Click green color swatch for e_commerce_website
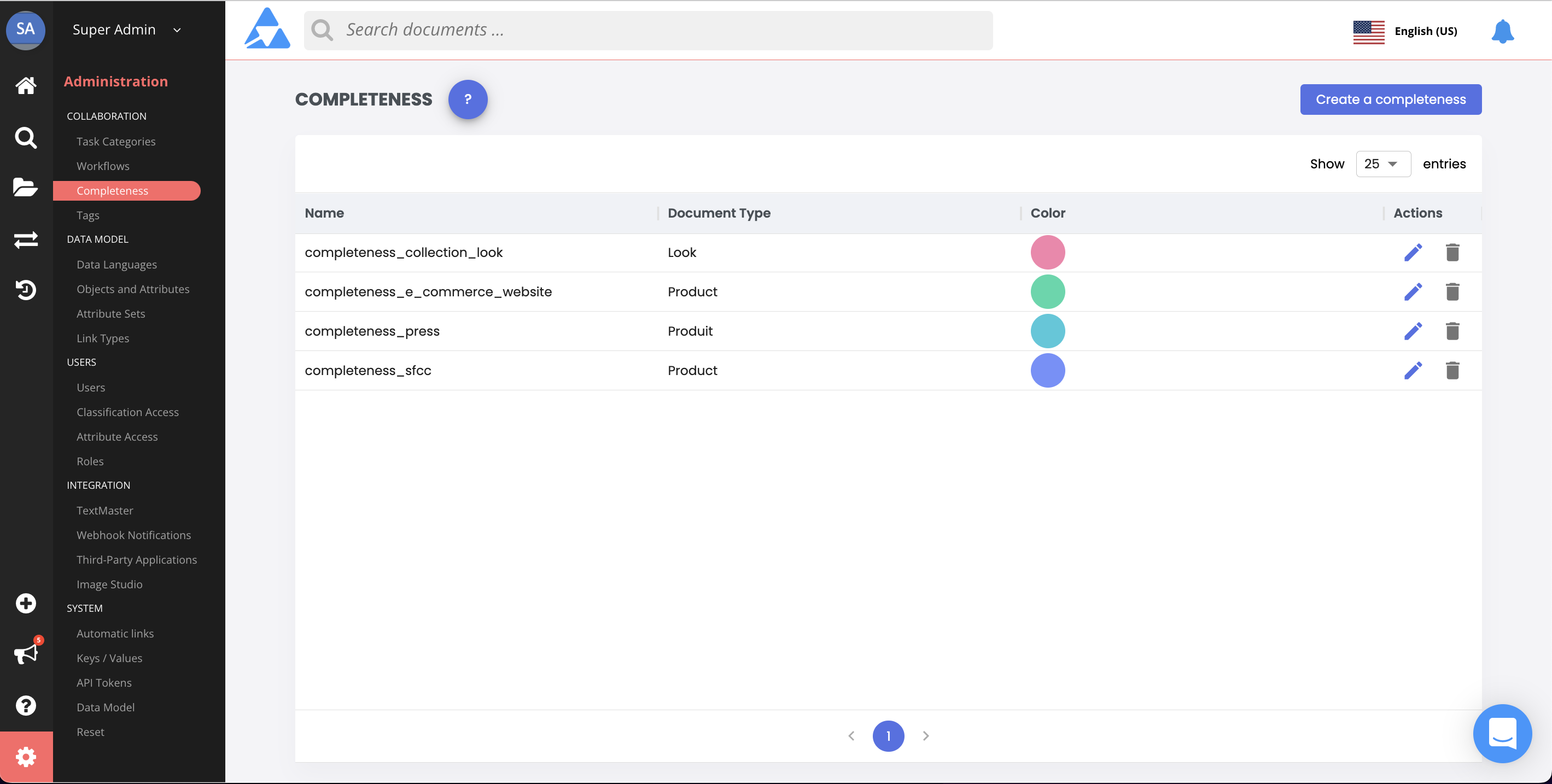Screen dimensions: 1552x784 1048,292
